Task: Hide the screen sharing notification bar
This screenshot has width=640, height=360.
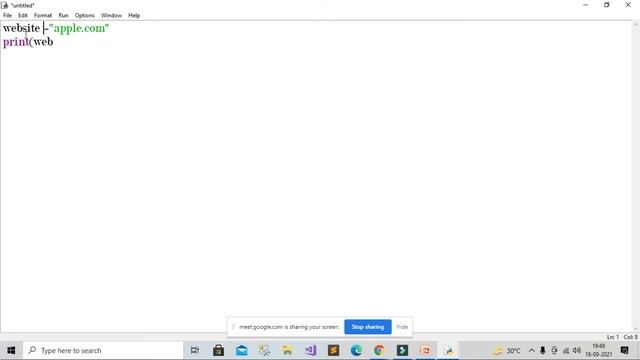Action: pyautogui.click(x=402, y=327)
